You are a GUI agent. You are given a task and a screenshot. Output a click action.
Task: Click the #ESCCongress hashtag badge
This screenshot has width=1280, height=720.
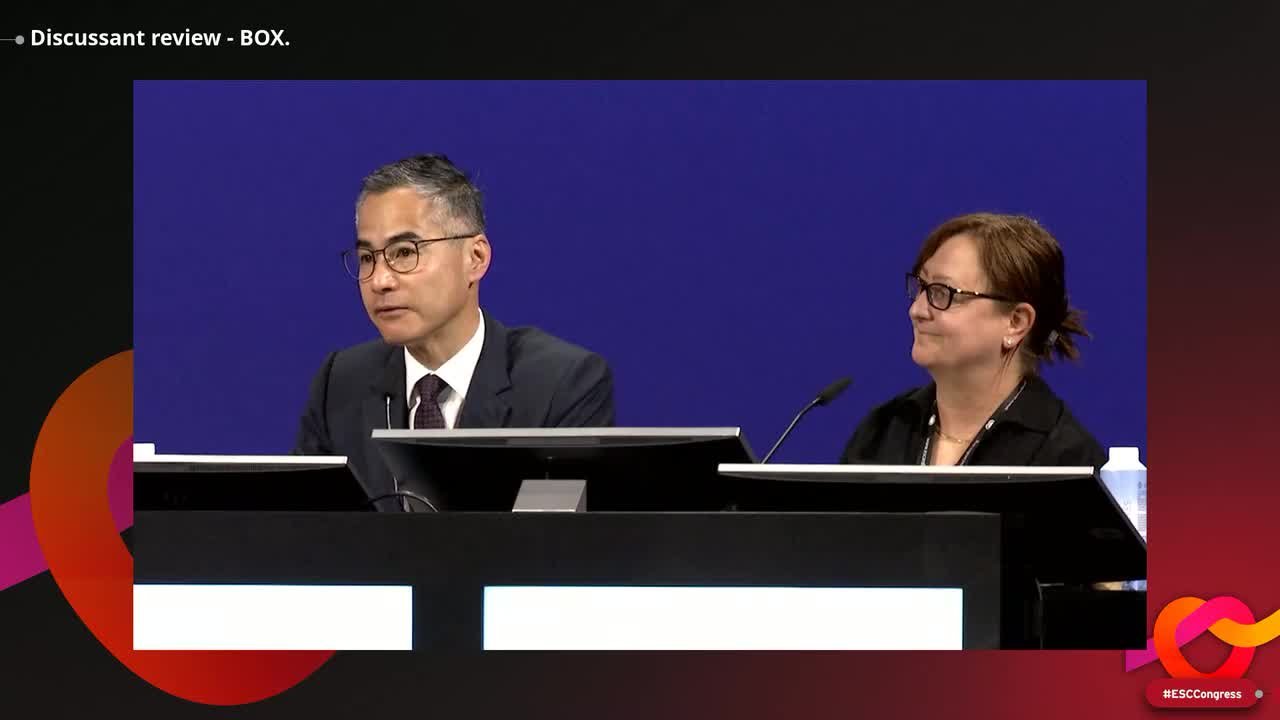click(x=1202, y=694)
